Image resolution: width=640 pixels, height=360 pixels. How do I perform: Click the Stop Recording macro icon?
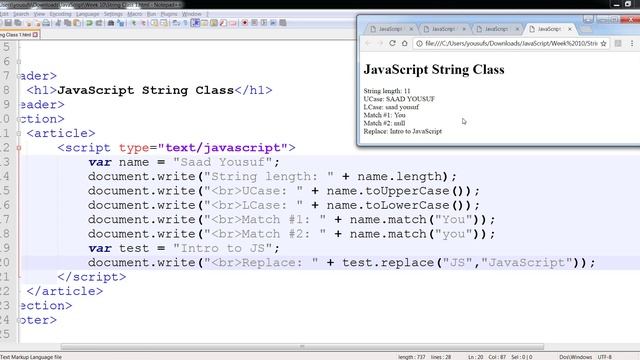tap(254, 23)
